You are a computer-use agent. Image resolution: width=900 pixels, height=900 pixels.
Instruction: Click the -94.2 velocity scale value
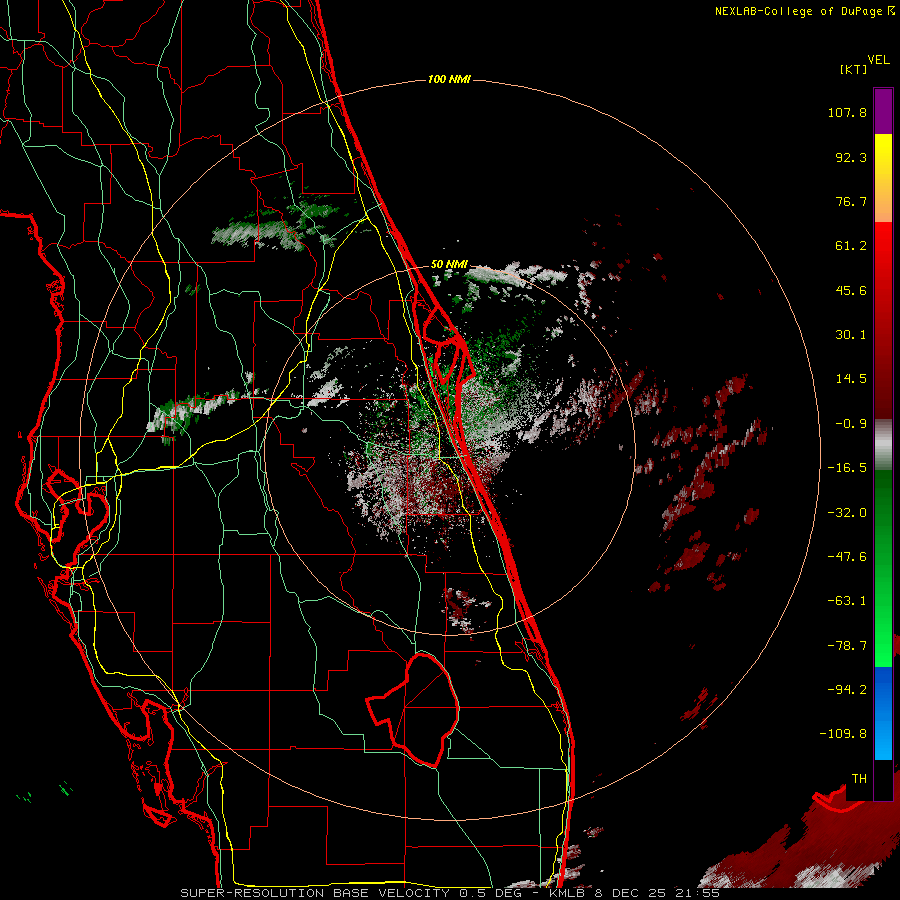point(847,689)
